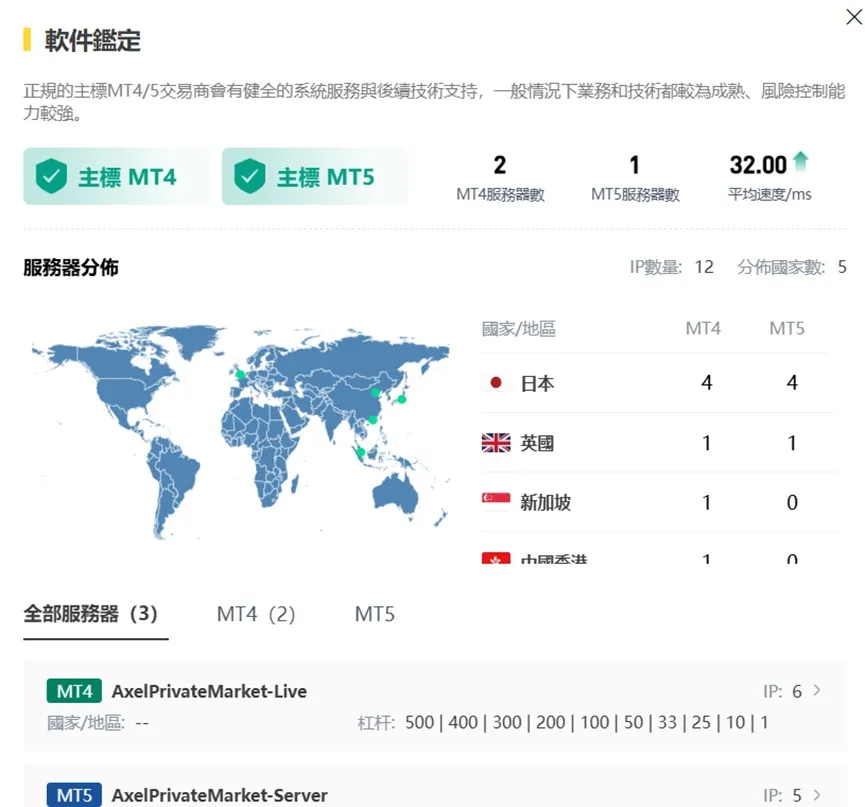The width and height of the screenshot is (865, 807).
Task: Select the AxelPrivateMarket-Live server name
Action: click(209, 691)
